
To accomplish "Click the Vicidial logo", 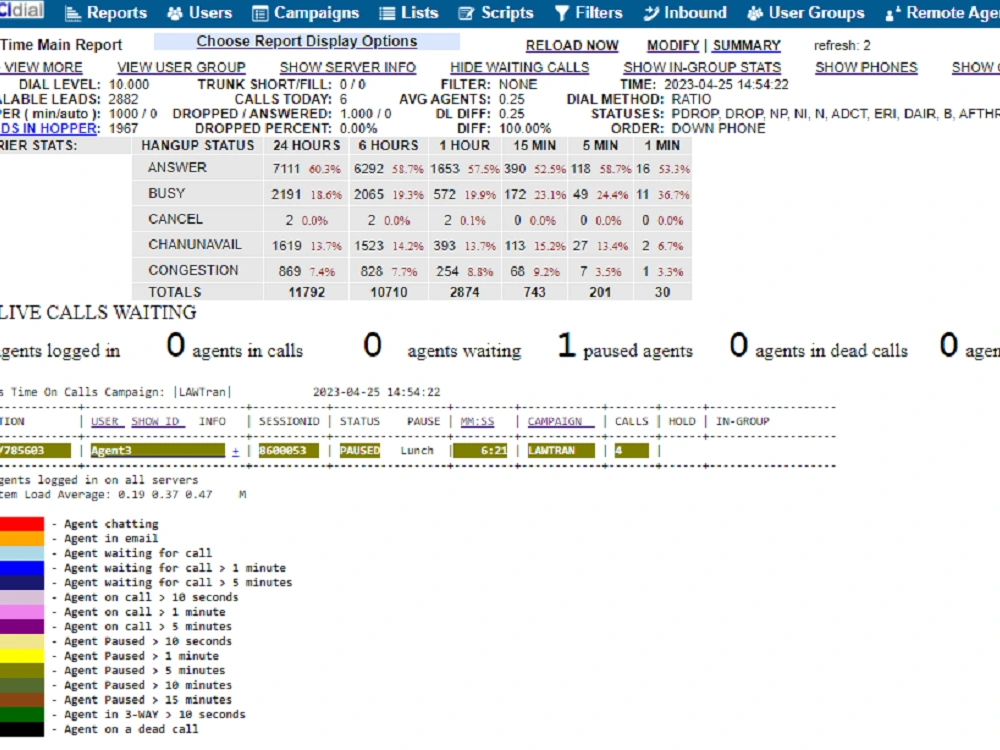I will coord(22,10).
